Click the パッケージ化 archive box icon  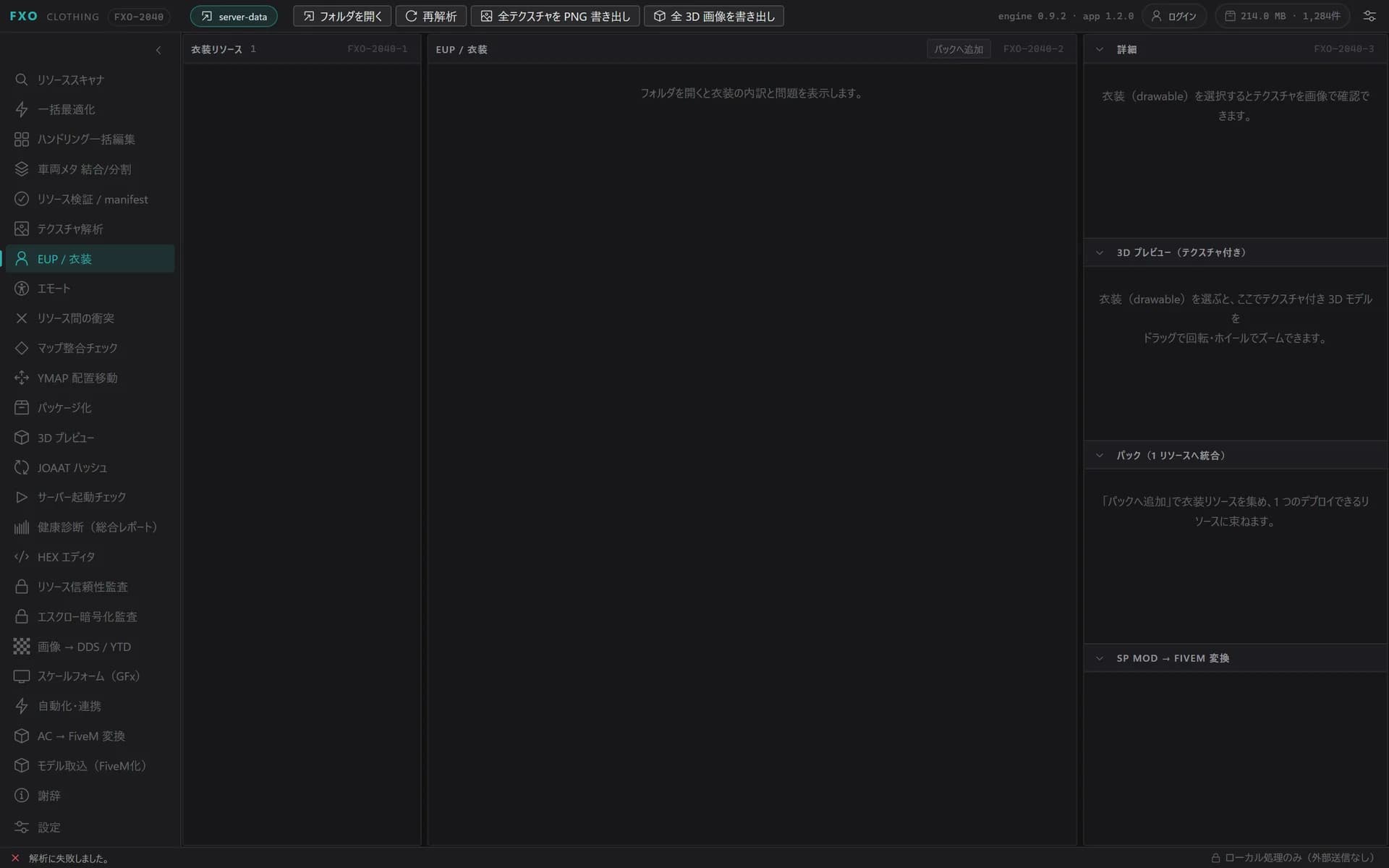22,408
